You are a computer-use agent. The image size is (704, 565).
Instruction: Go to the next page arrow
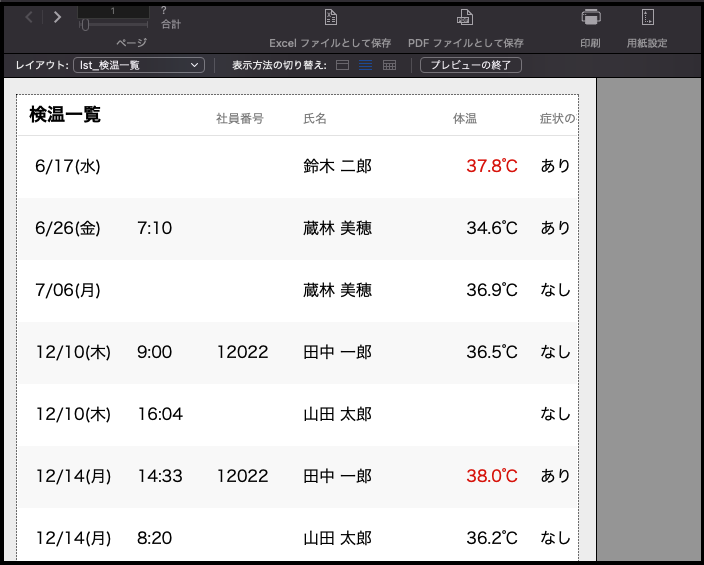tap(57, 17)
